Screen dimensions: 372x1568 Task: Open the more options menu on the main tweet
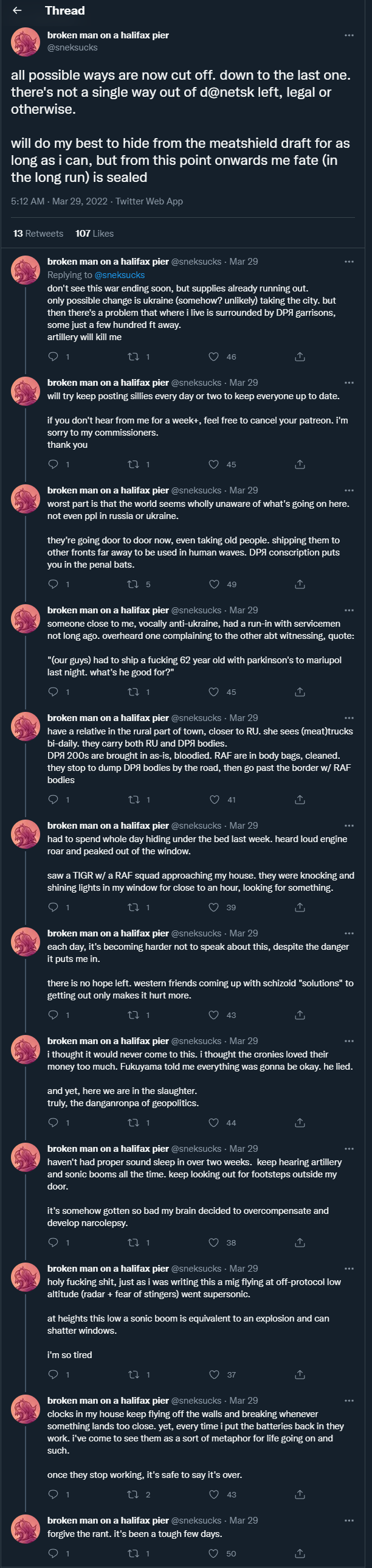349,35
